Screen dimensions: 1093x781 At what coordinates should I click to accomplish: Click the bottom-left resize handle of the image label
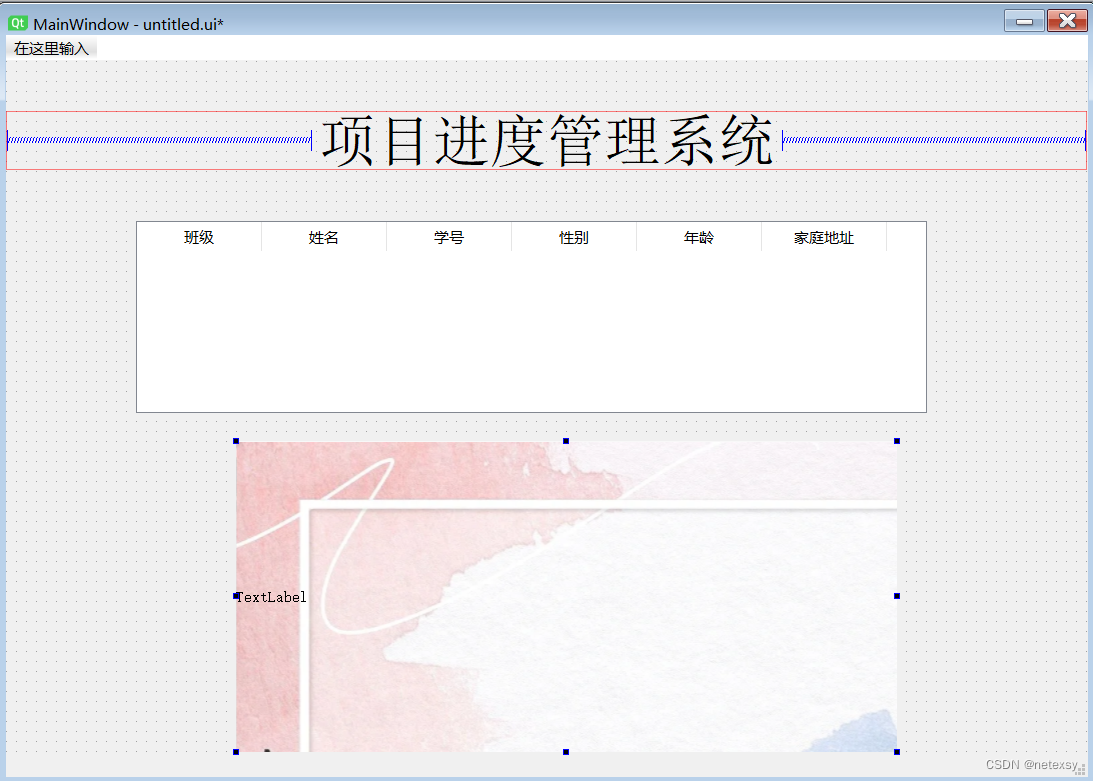pyautogui.click(x=237, y=750)
